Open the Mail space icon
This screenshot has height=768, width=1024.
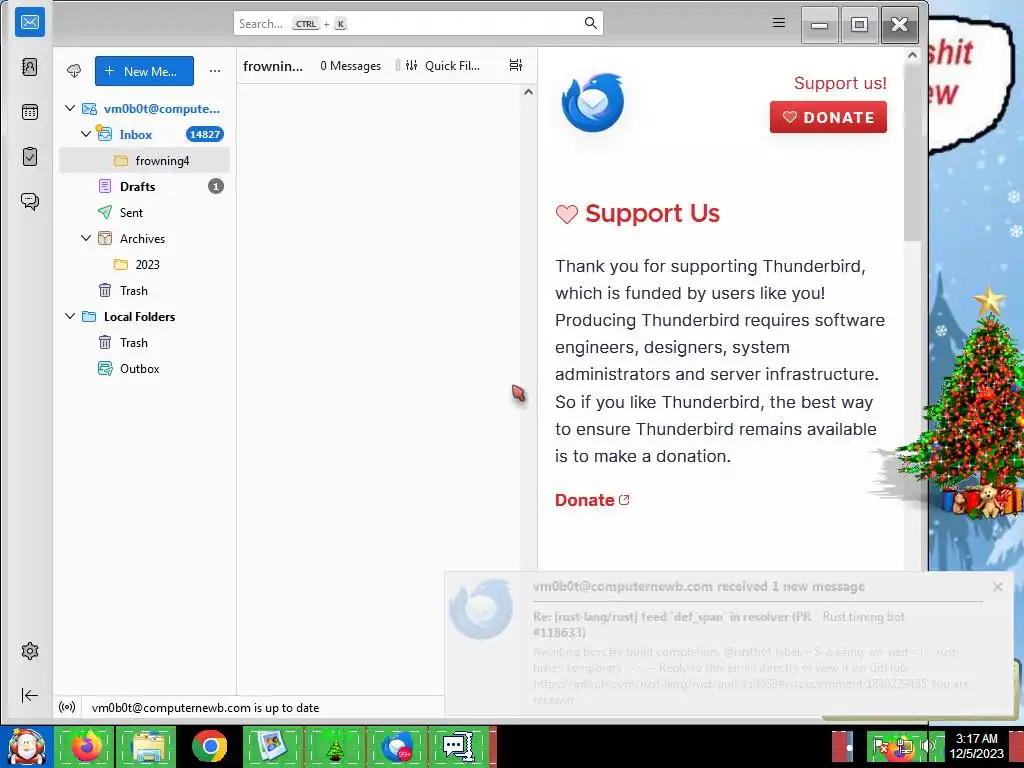pyautogui.click(x=29, y=23)
